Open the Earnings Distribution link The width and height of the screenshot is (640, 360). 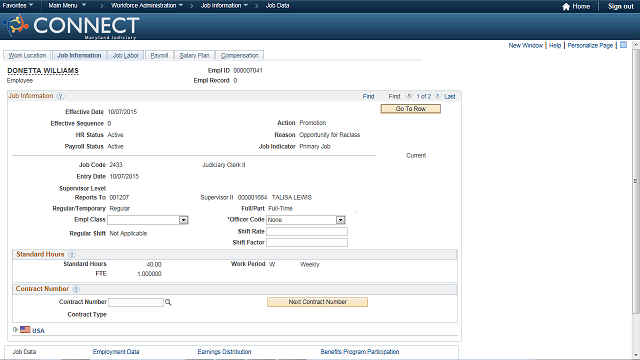point(224,351)
